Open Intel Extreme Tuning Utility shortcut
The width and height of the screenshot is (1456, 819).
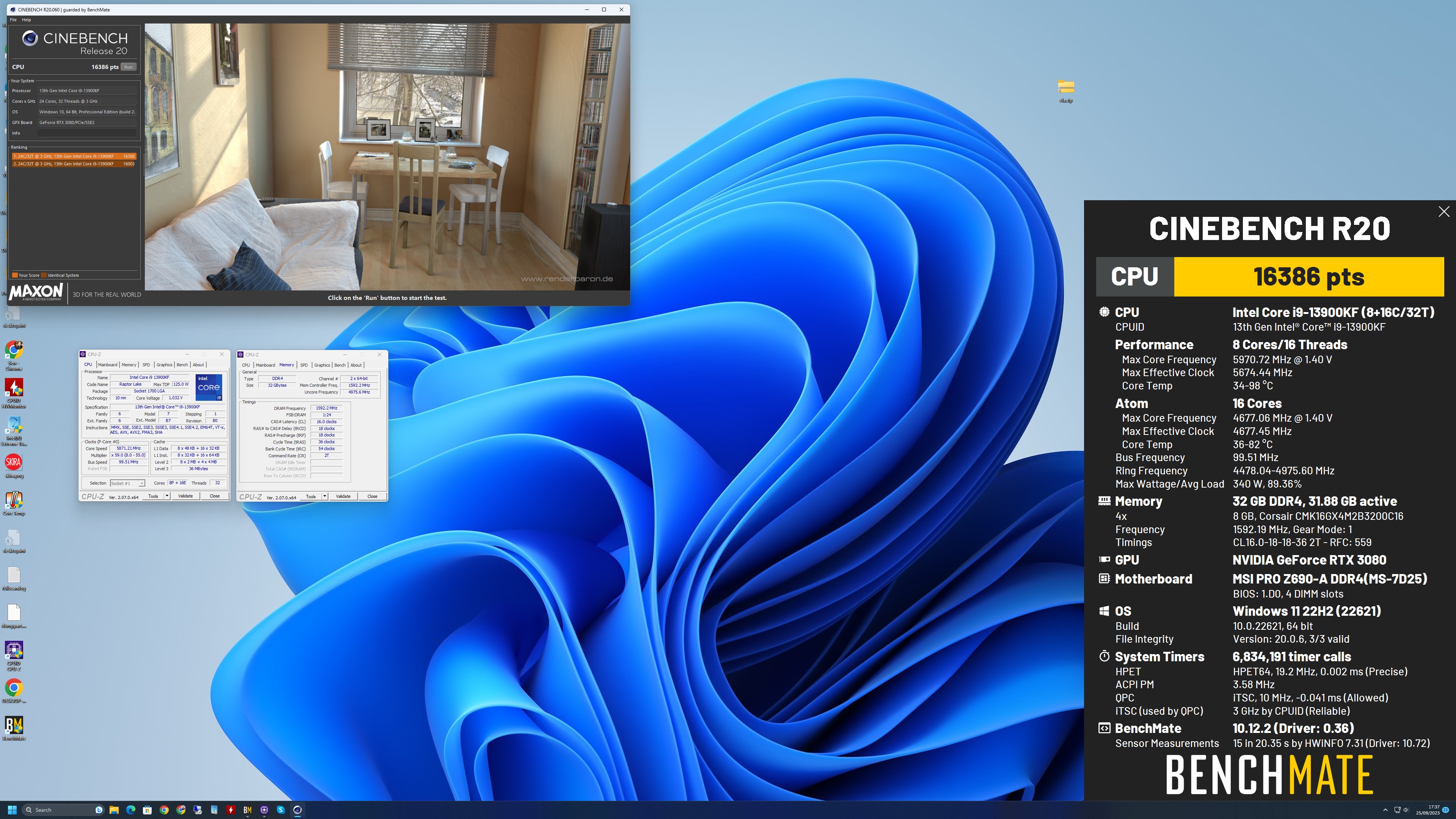tap(14, 431)
